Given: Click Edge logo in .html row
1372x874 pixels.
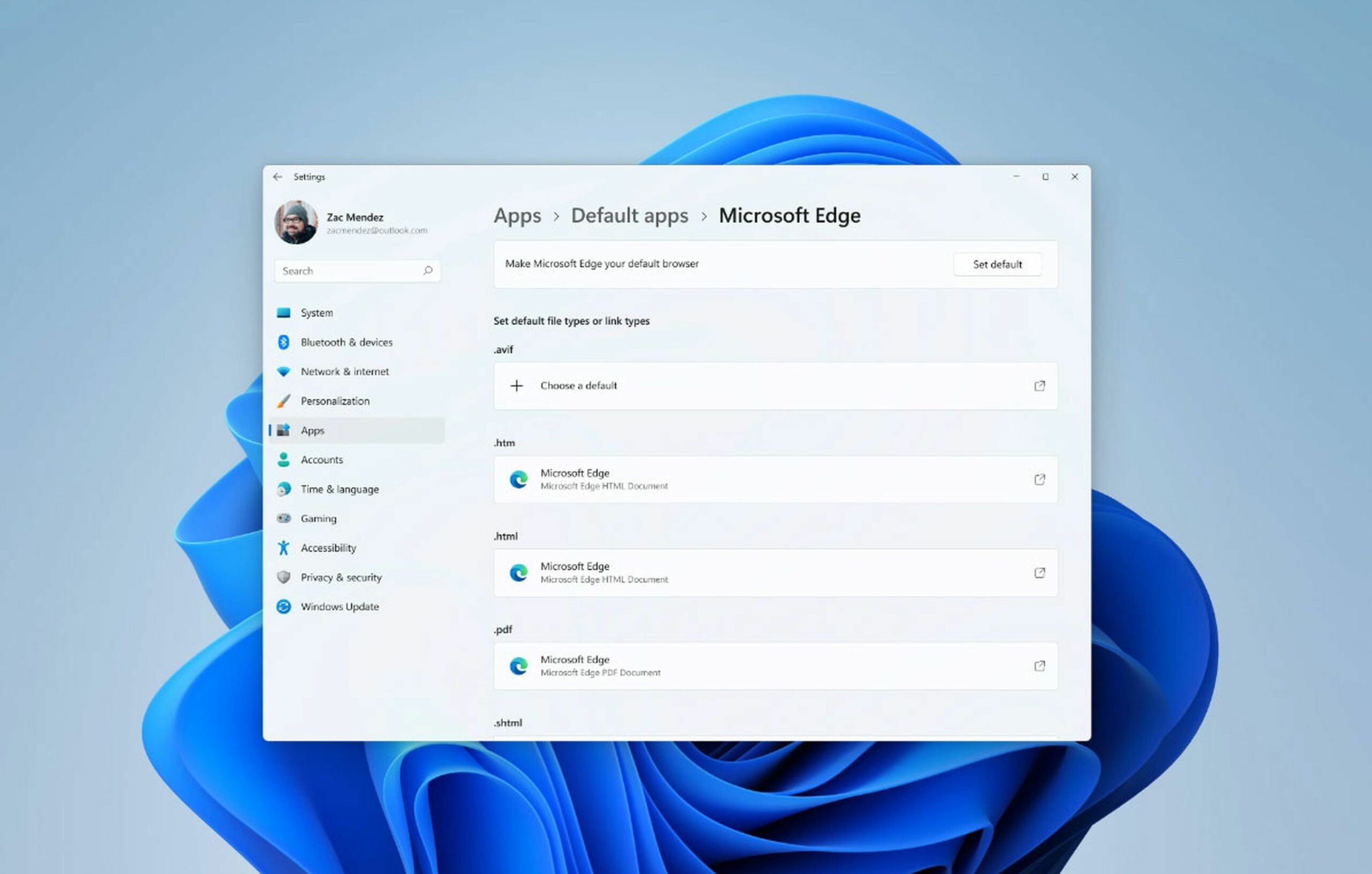Looking at the screenshot, I should (518, 573).
